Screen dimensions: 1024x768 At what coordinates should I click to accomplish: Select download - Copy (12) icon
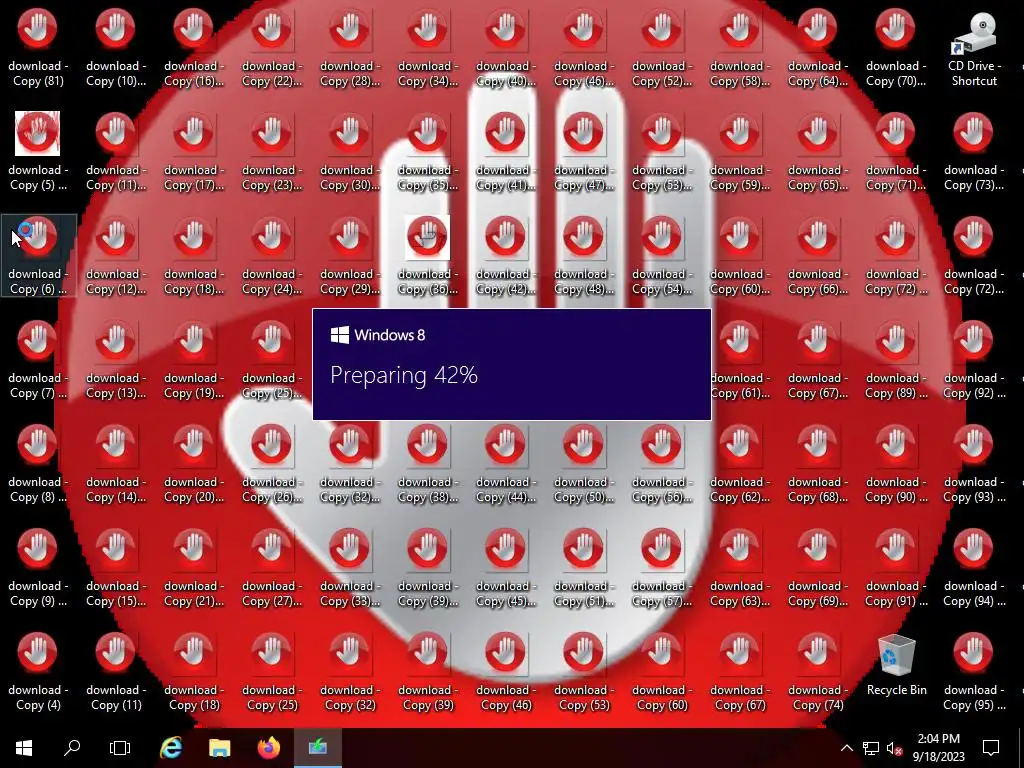116,257
